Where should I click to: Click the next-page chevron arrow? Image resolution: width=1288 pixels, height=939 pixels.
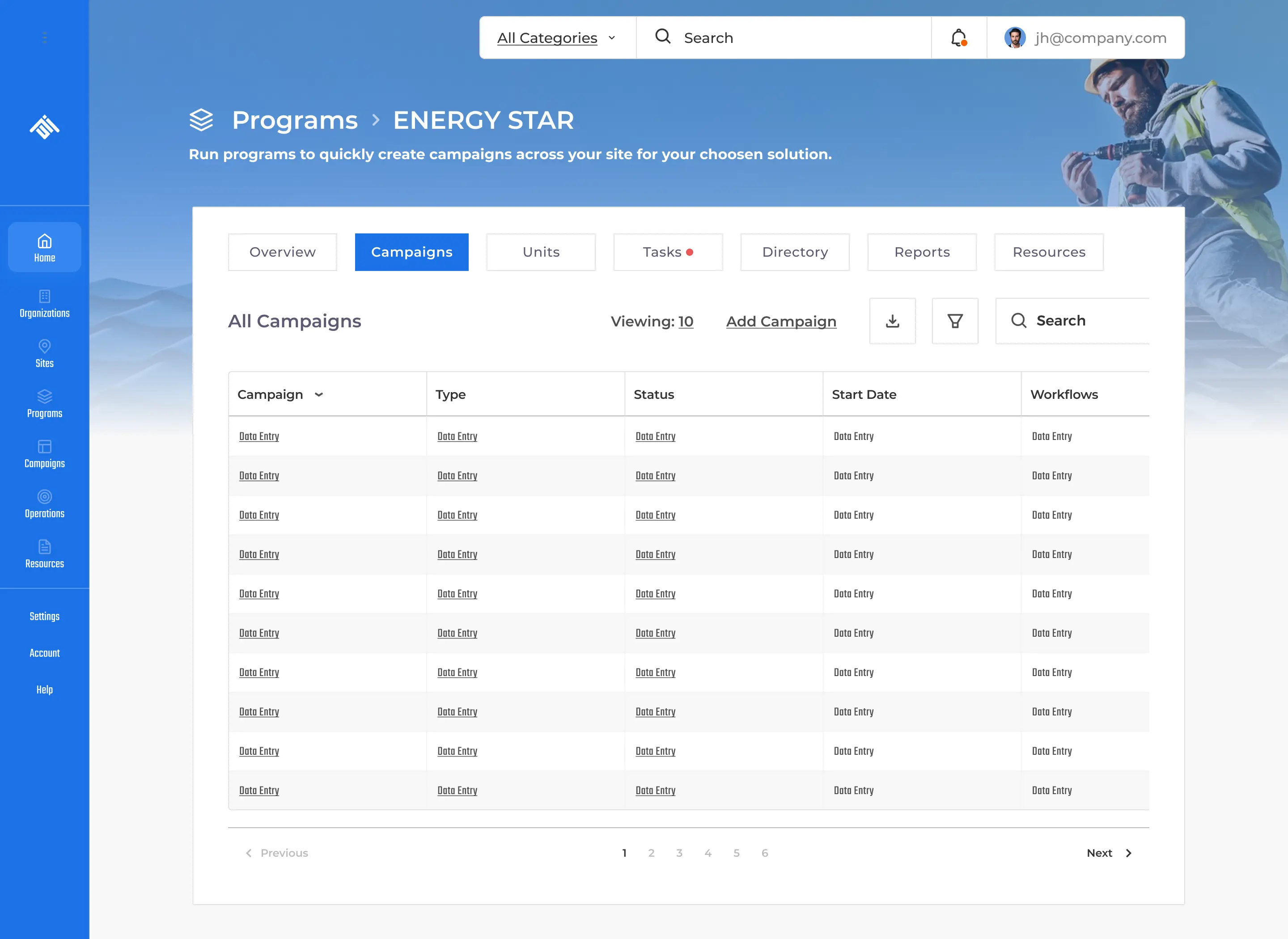click(x=1128, y=853)
